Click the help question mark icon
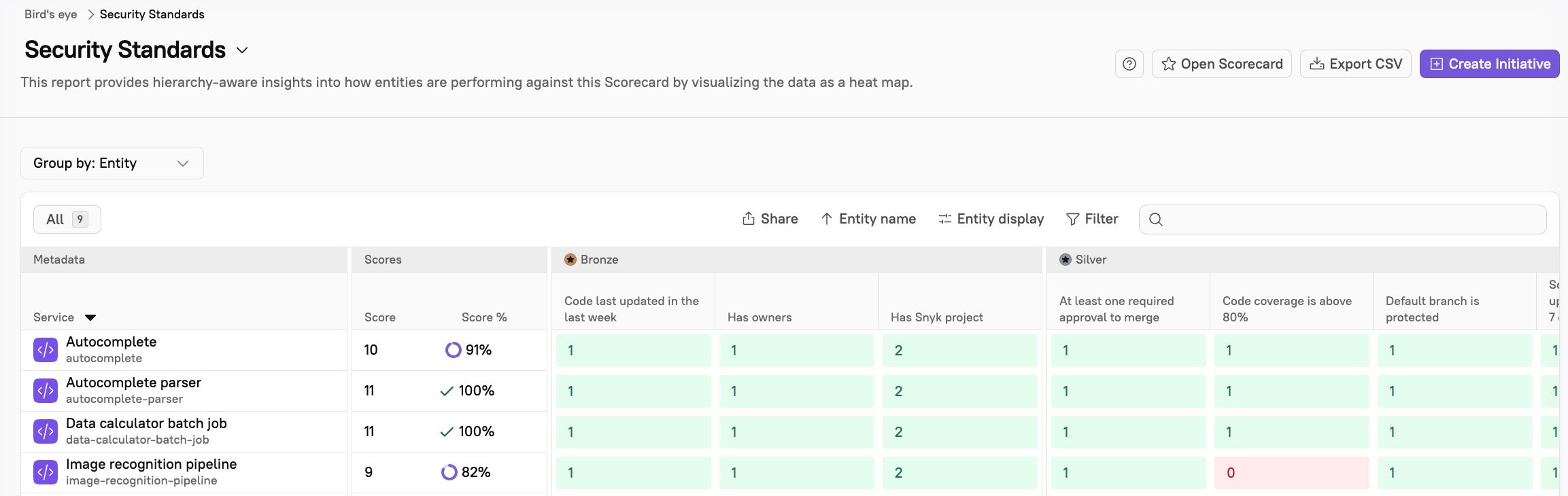This screenshot has width=1568, height=496. (x=1129, y=64)
